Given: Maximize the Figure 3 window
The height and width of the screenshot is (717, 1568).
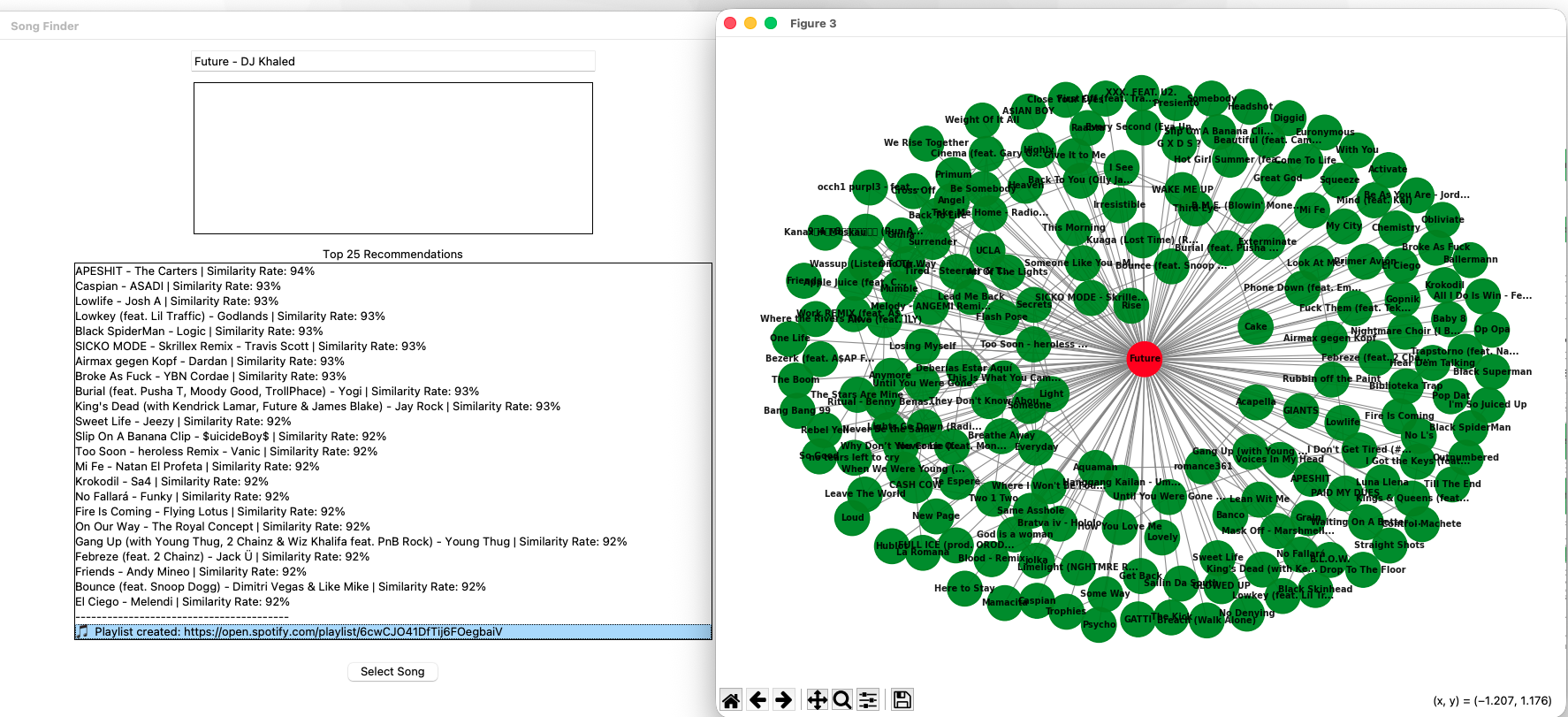Looking at the screenshot, I should 771,23.
